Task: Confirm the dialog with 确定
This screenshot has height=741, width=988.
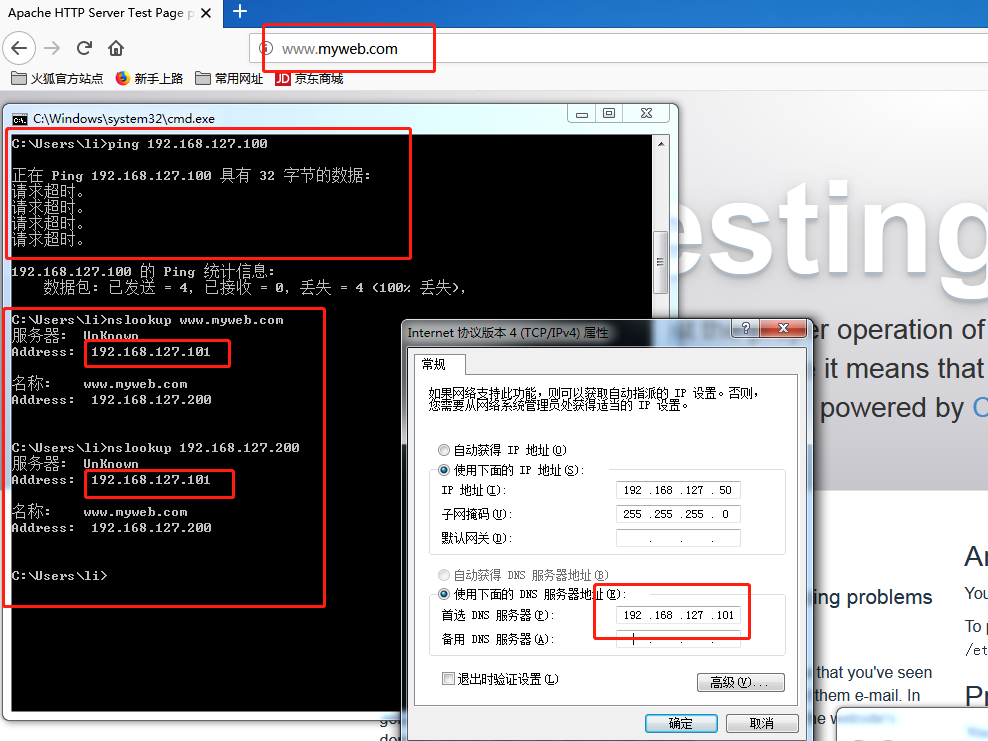Action: click(681, 723)
